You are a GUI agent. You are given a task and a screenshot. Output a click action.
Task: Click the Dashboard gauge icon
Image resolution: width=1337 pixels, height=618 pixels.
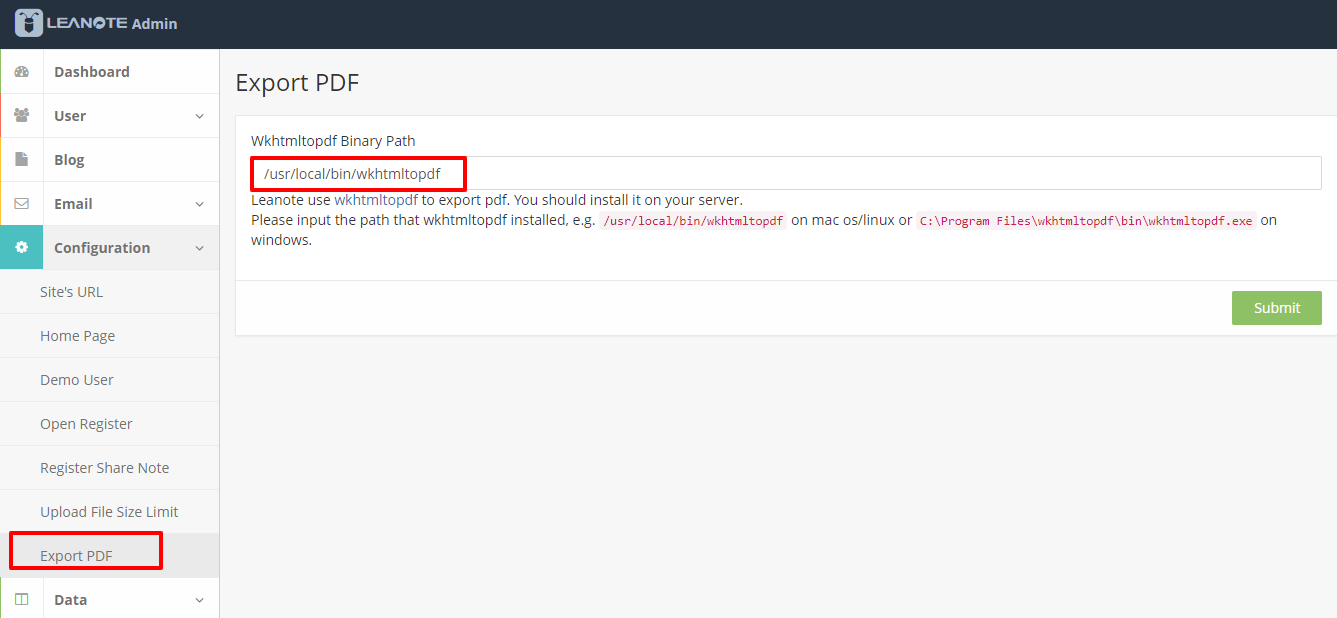[22, 72]
